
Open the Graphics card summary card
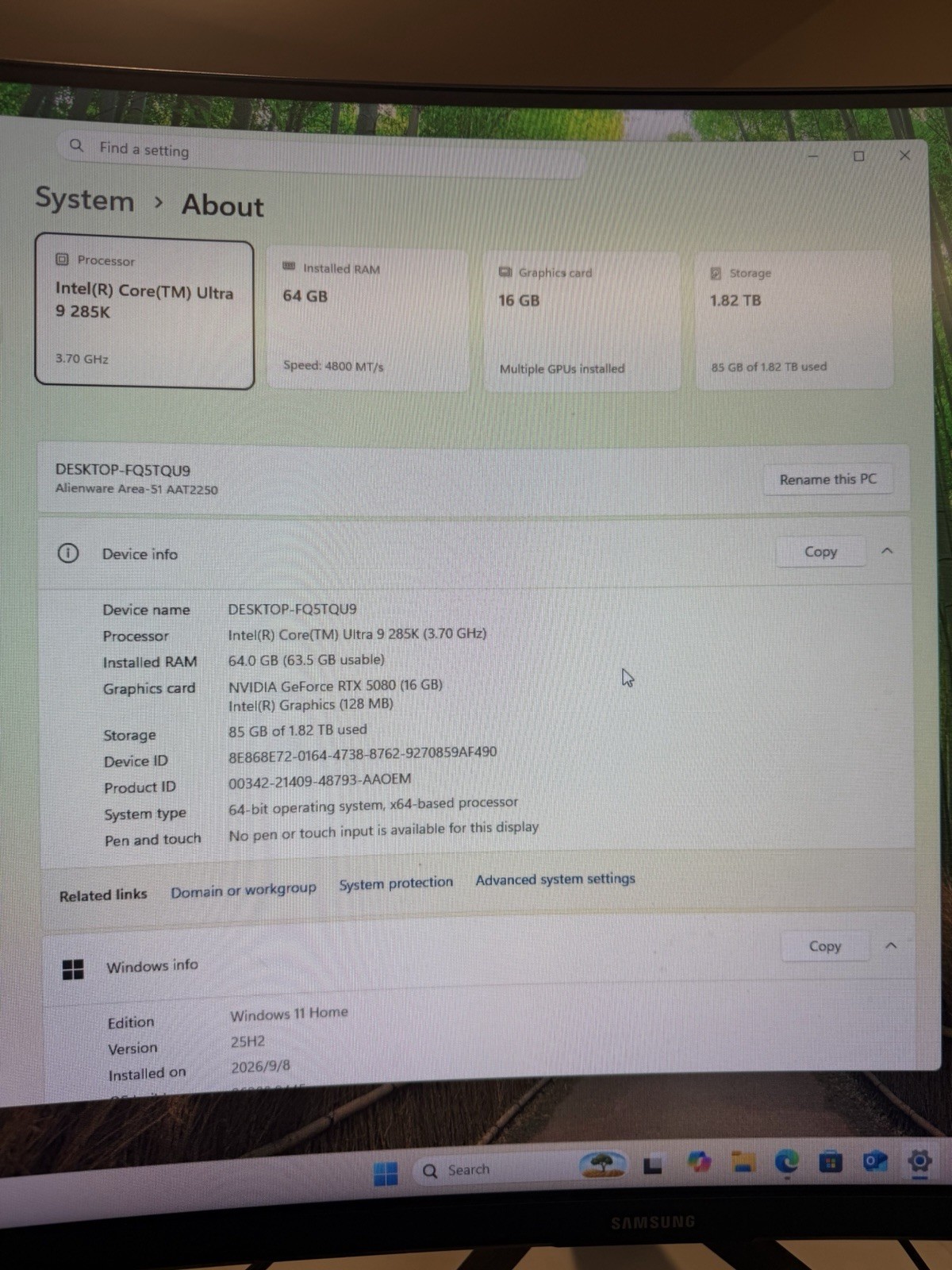(582, 321)
